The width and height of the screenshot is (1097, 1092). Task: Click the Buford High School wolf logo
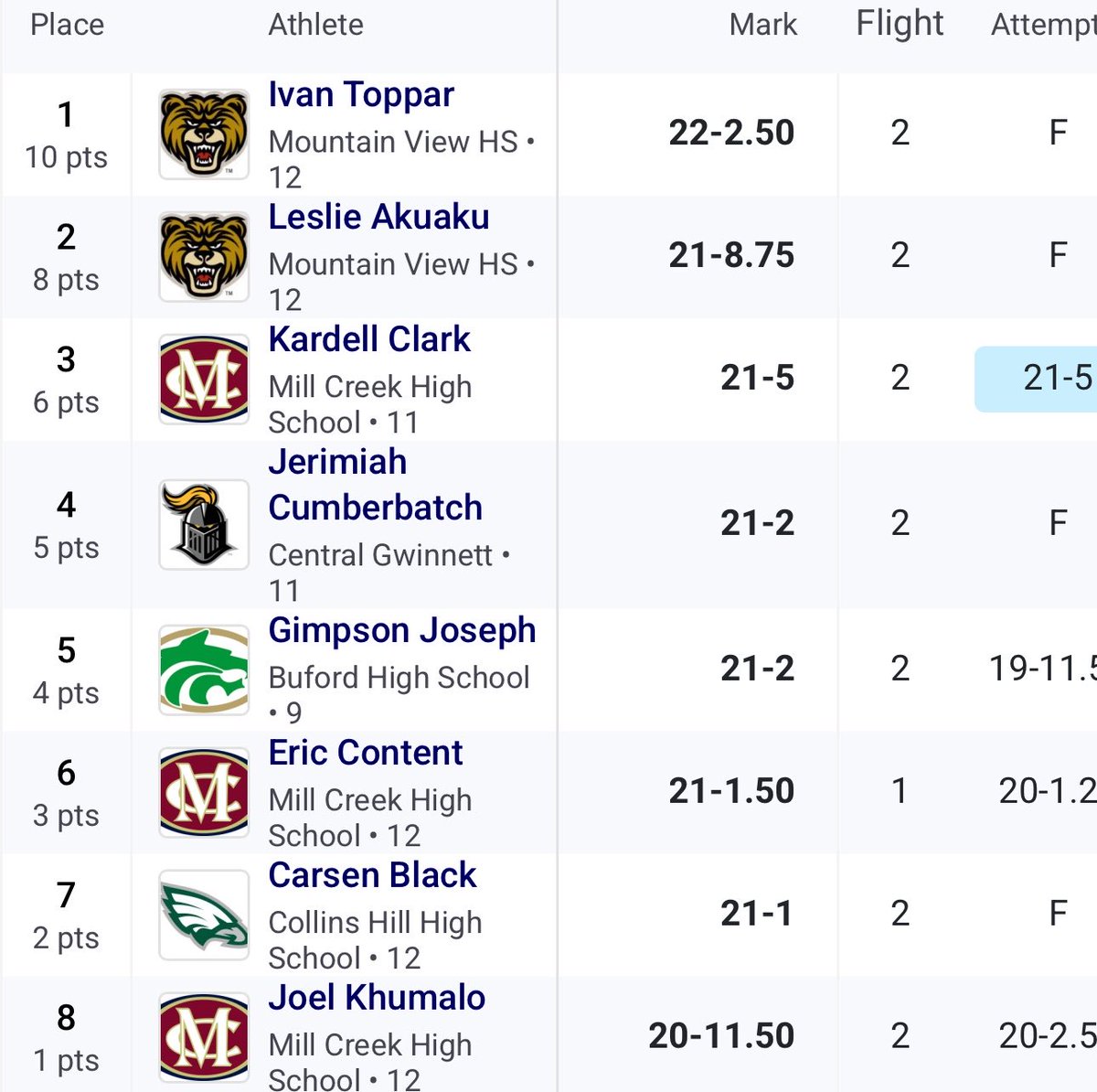point(204,669)
